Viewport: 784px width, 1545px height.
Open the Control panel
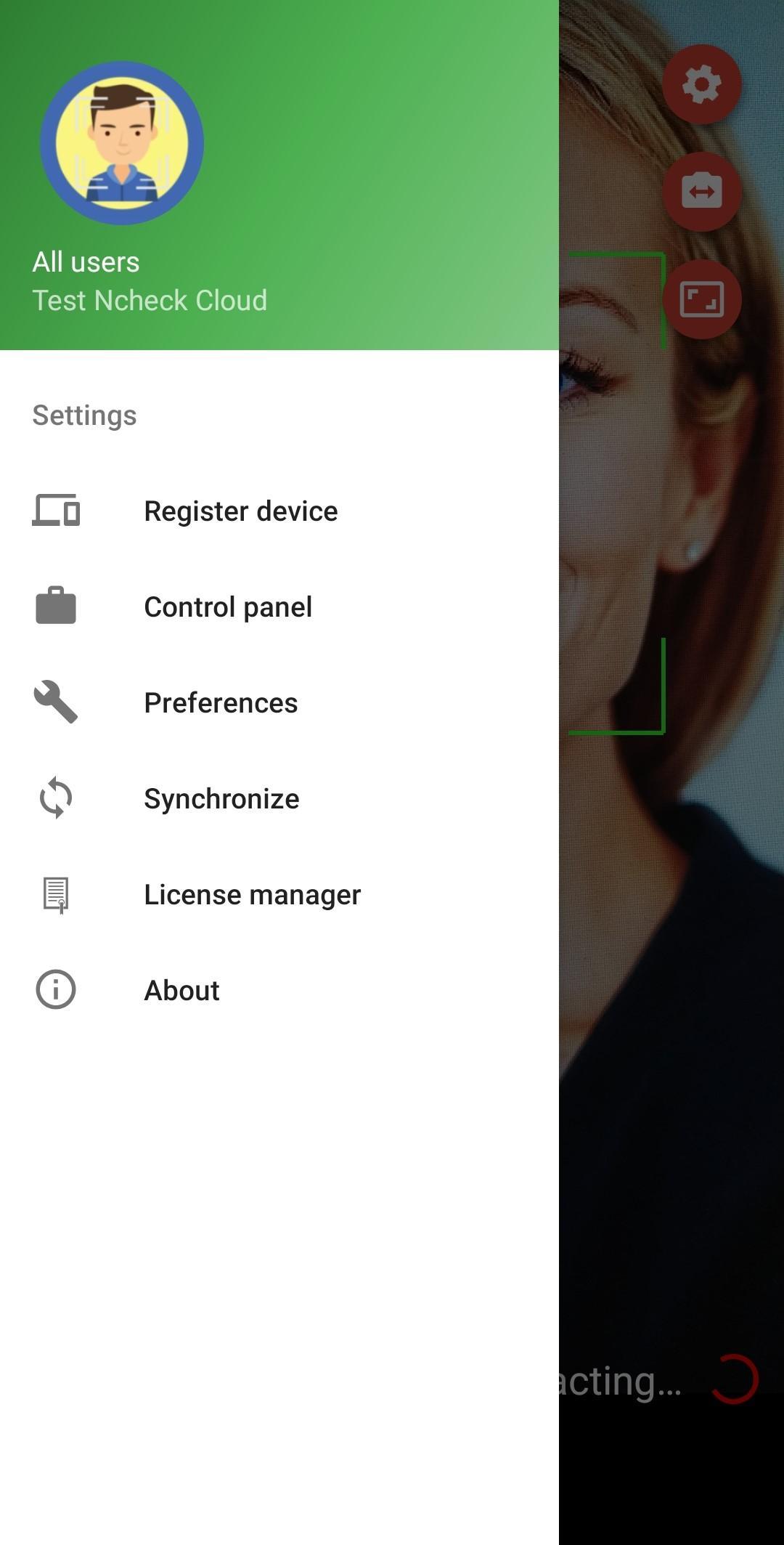point(279,607)
